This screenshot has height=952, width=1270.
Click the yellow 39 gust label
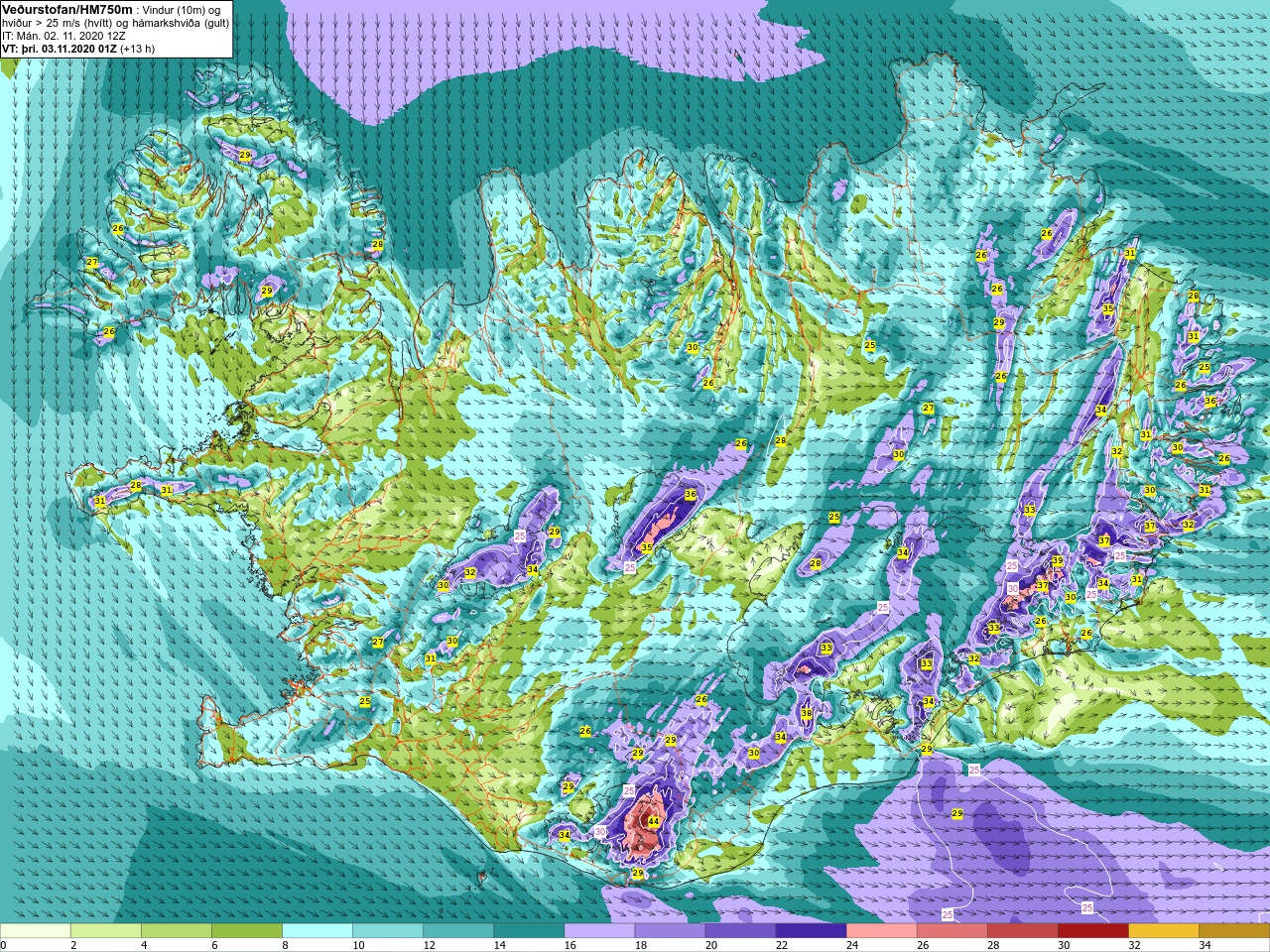pos(1058,561)
